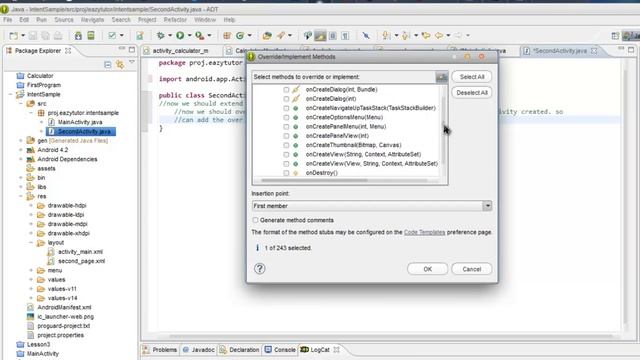Select second_page.xml in layout folder
Screen dimensions: 640x360
pos(81,261)
